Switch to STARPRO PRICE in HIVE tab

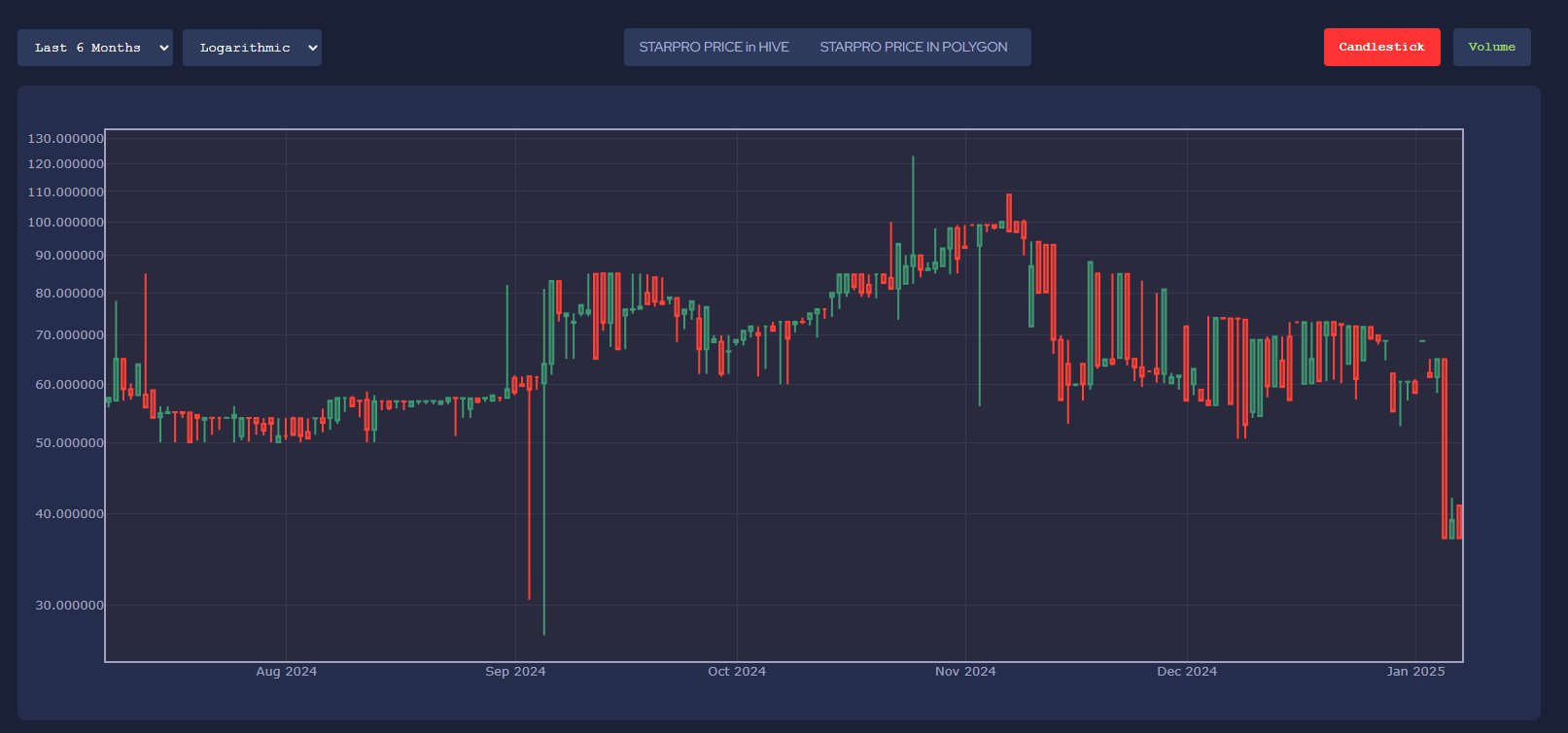(714, 47)
